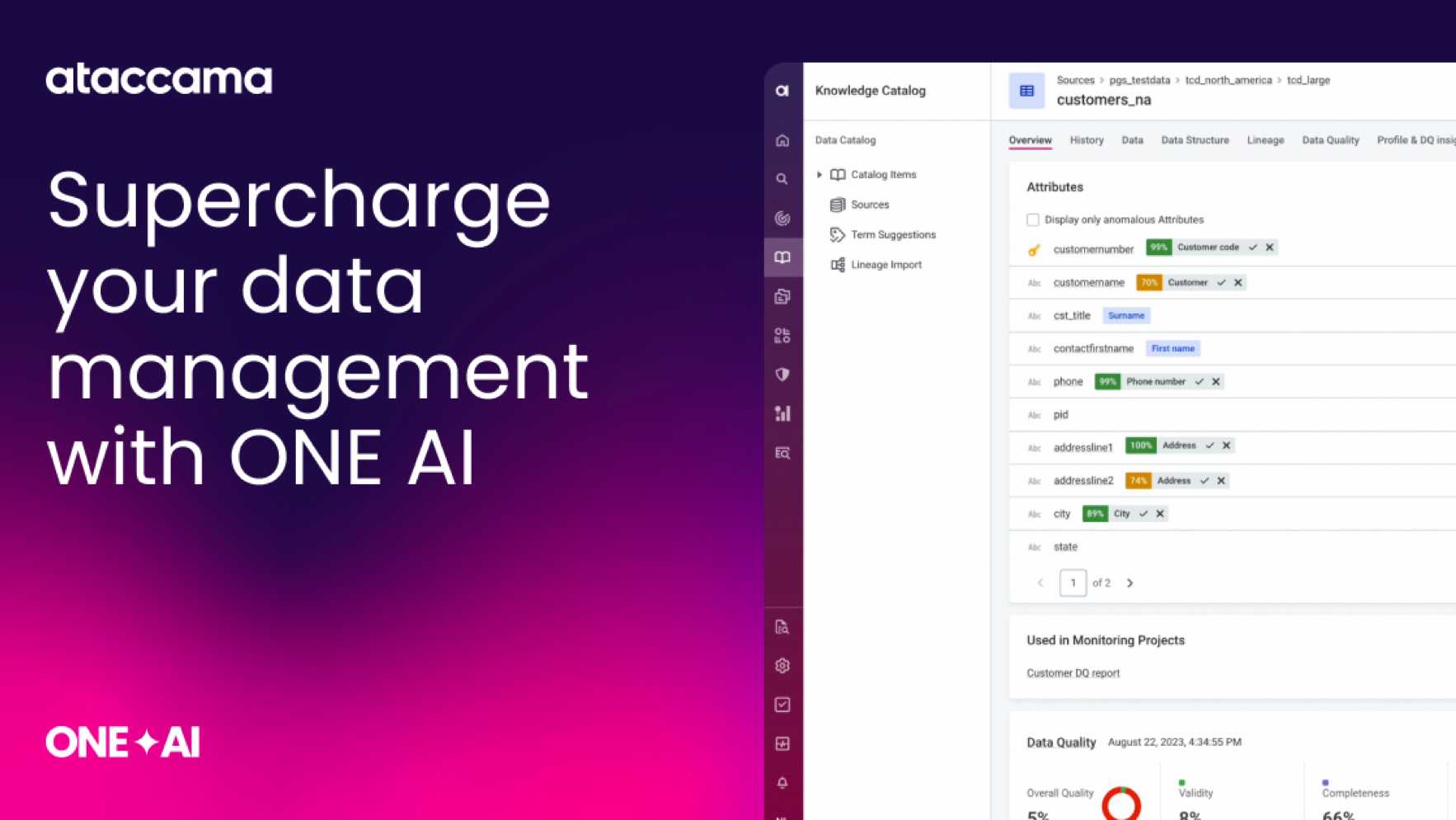The width and height of the screenshot is (1456, 820).
Task: Open the Knowledge Catalog book icon
Action: (782, 257)
